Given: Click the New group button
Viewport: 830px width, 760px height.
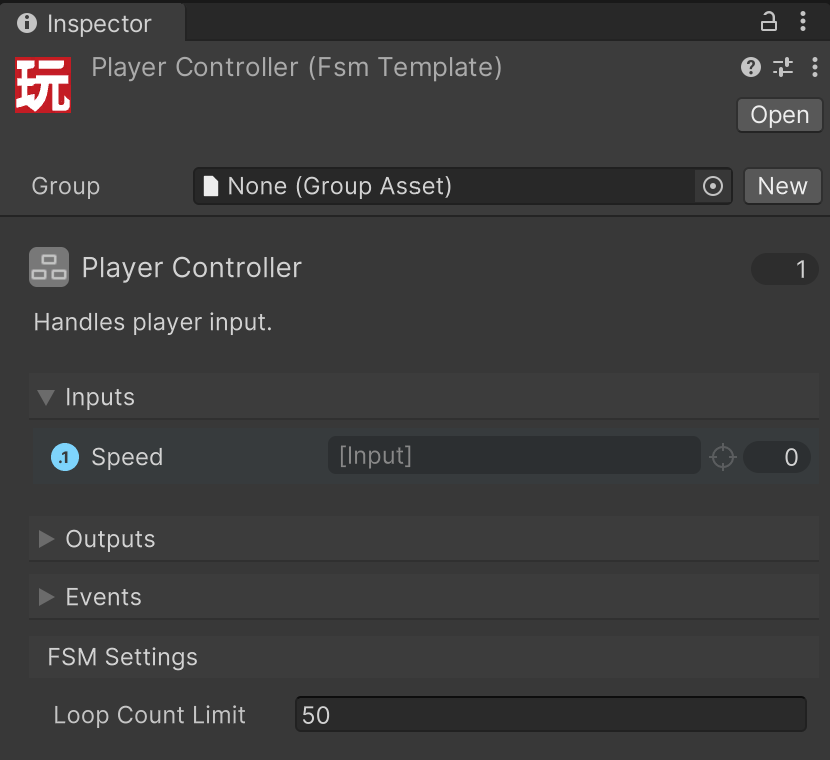Looking at the screenshot, I should (782, 186).
